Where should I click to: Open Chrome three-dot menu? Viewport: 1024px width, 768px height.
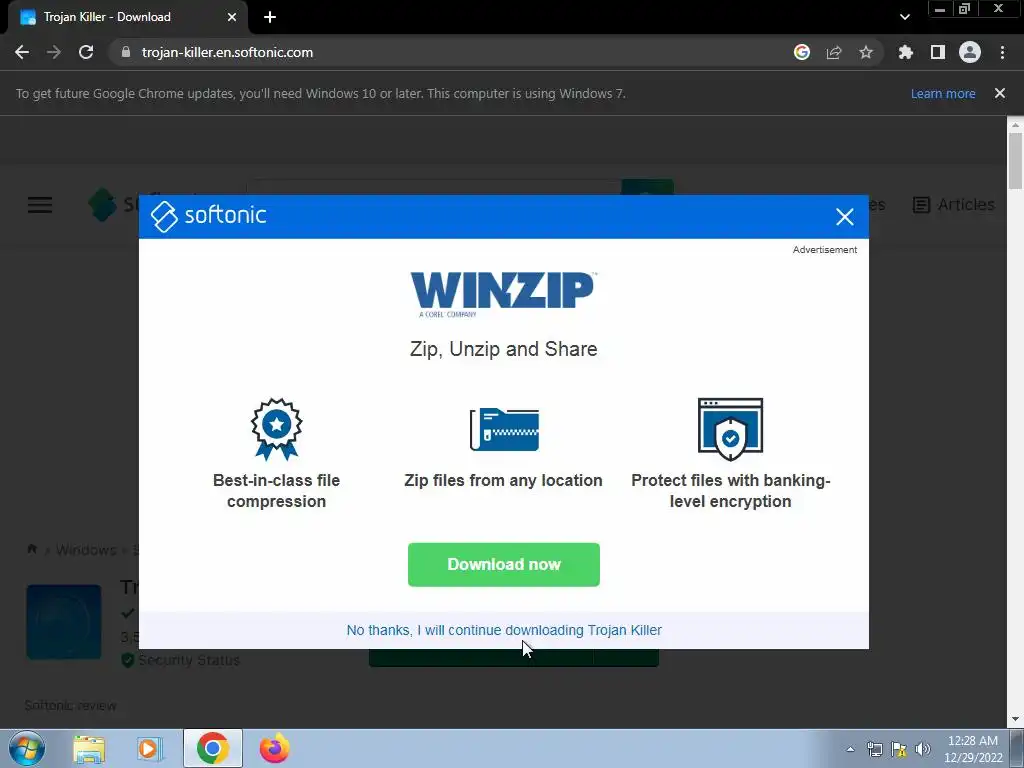click(1002, 52)
